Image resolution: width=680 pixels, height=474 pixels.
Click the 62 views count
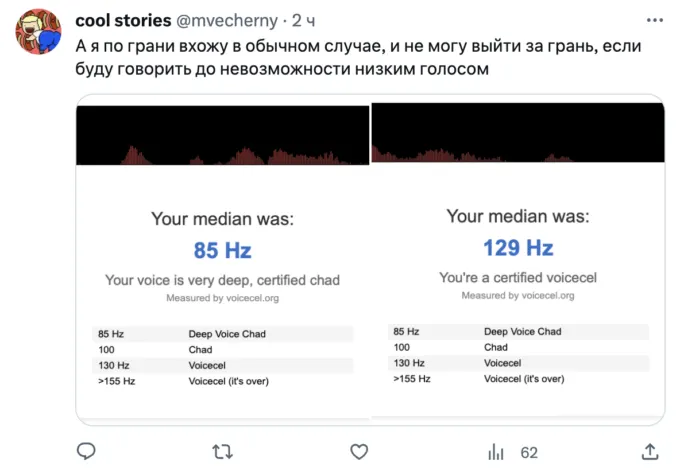click(x=529, y=452)
